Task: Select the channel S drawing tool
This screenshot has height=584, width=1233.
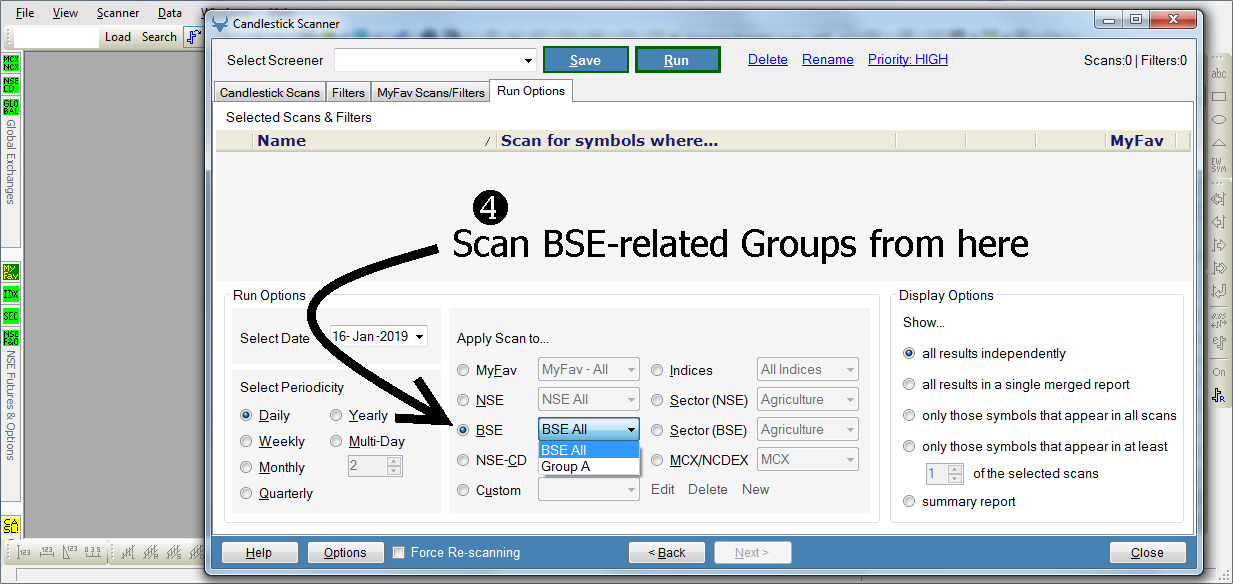Action: pos(176,552)
